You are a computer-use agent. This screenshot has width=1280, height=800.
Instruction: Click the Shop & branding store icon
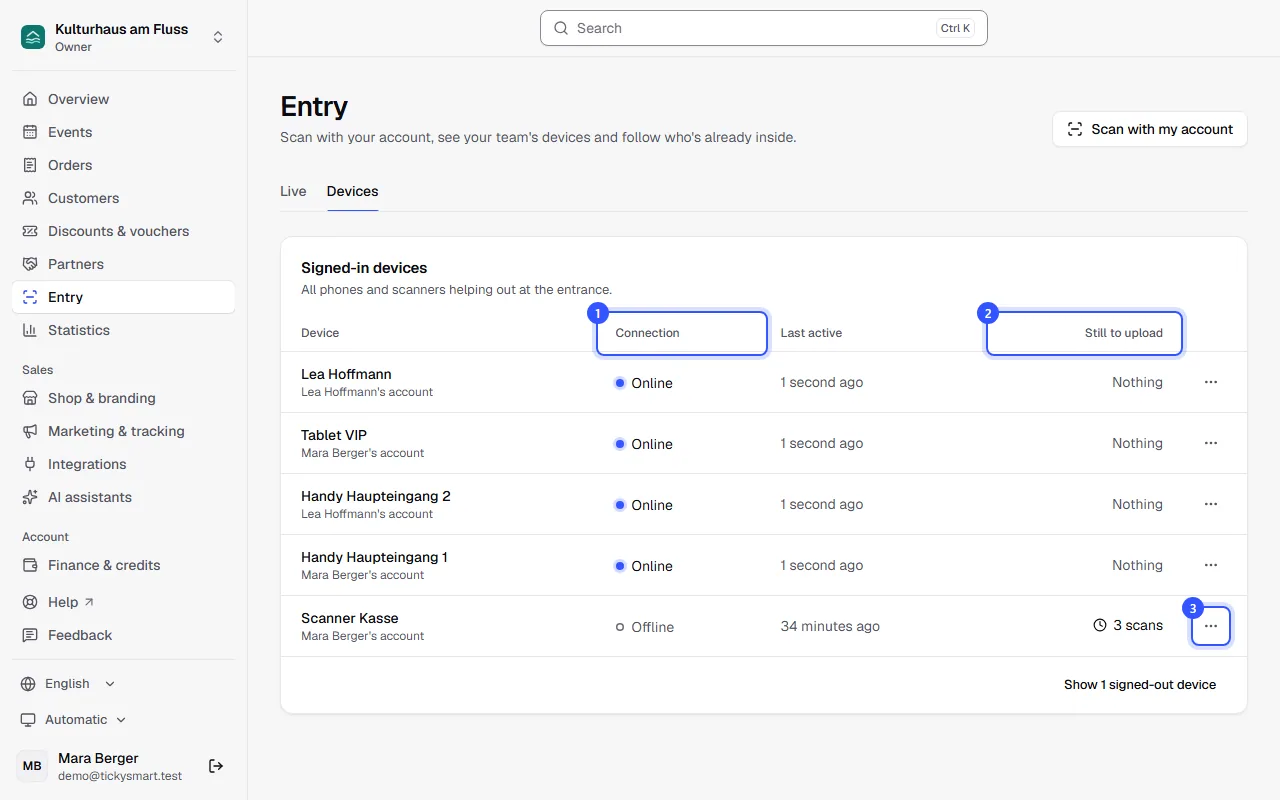pos(30,398)
